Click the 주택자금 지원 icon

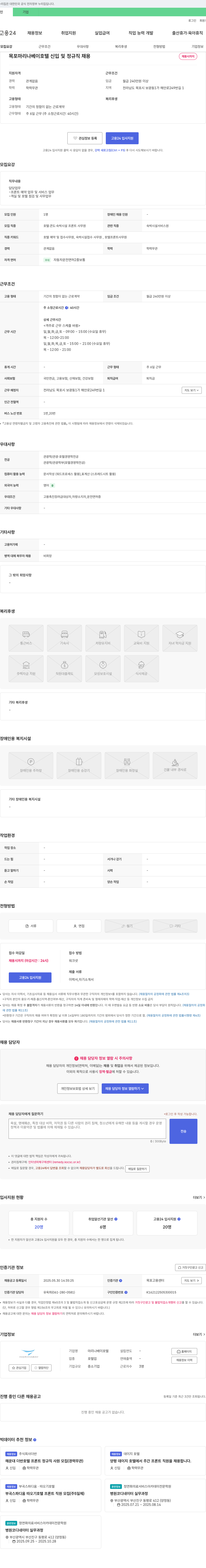tap(26, 668)
